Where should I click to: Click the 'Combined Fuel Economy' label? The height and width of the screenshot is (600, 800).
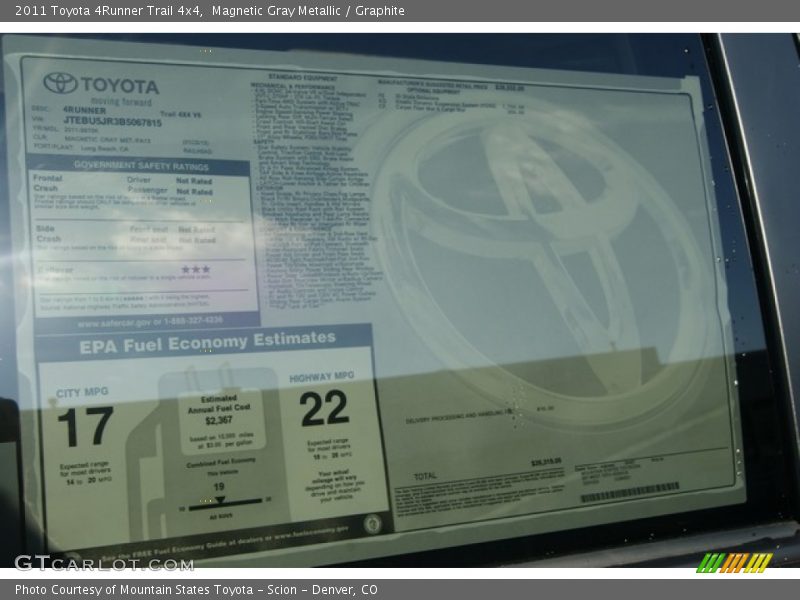221,462
